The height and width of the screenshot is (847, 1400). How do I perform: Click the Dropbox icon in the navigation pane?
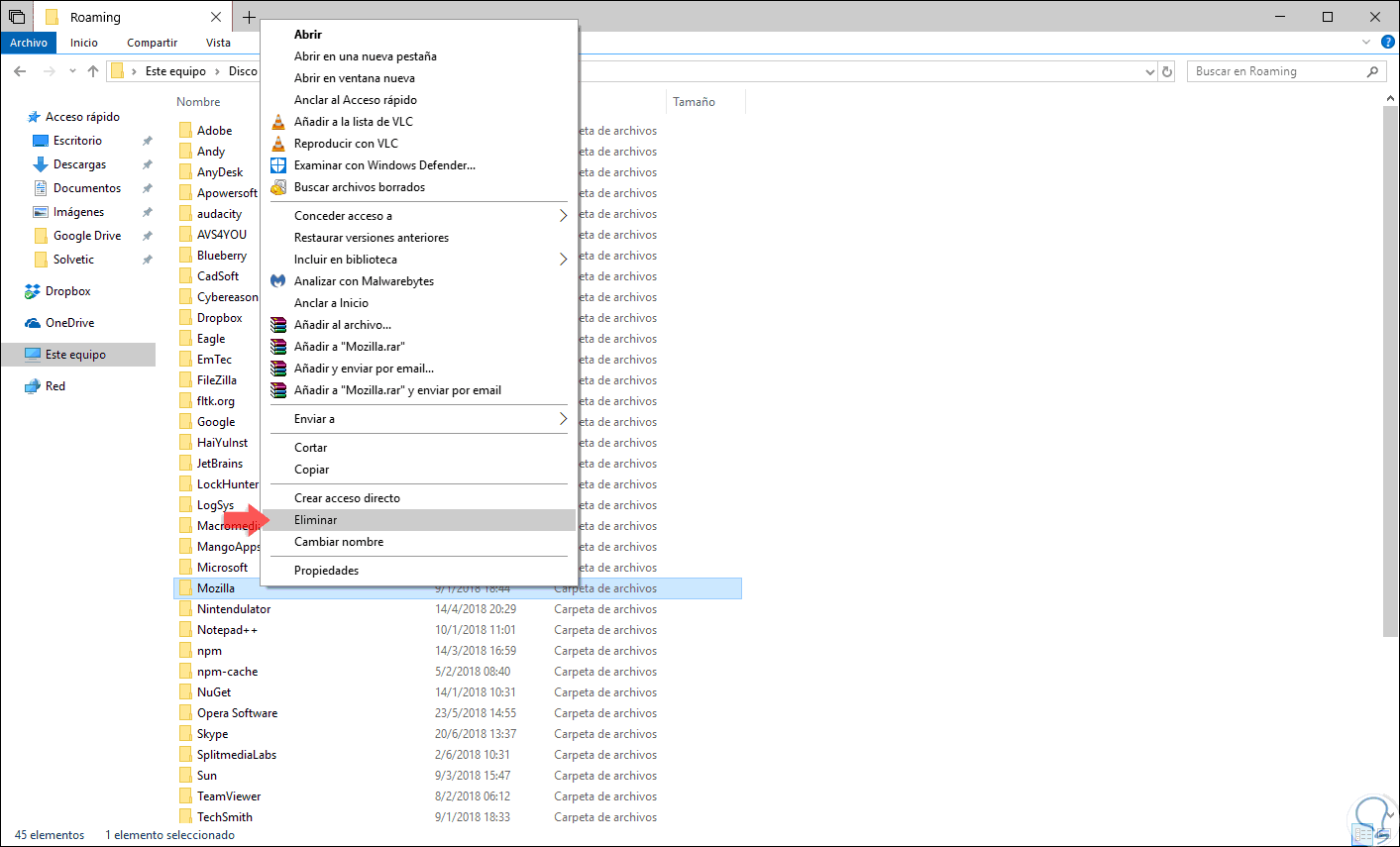click(33, 291)
